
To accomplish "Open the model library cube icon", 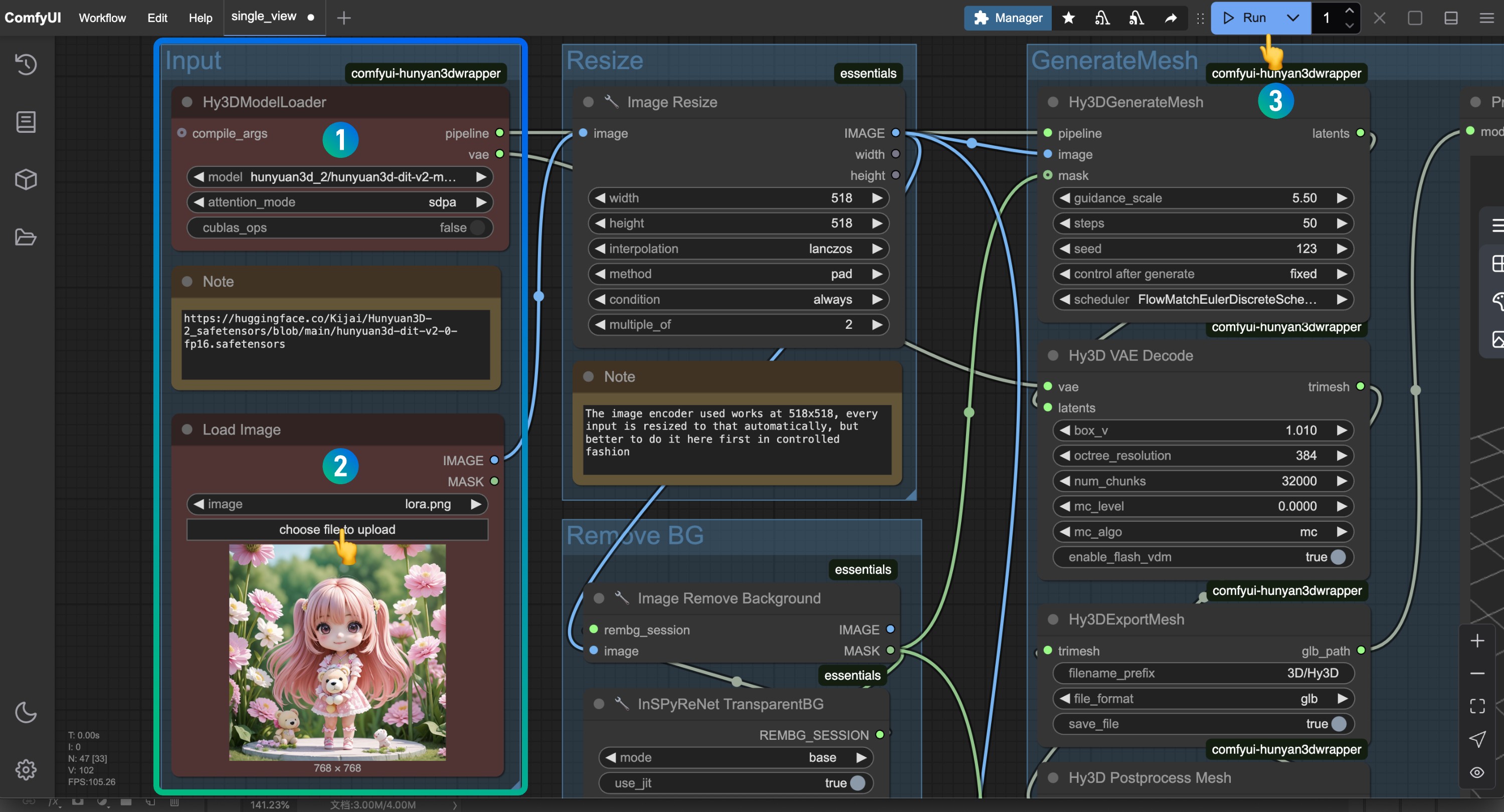I will click(26, 179).
